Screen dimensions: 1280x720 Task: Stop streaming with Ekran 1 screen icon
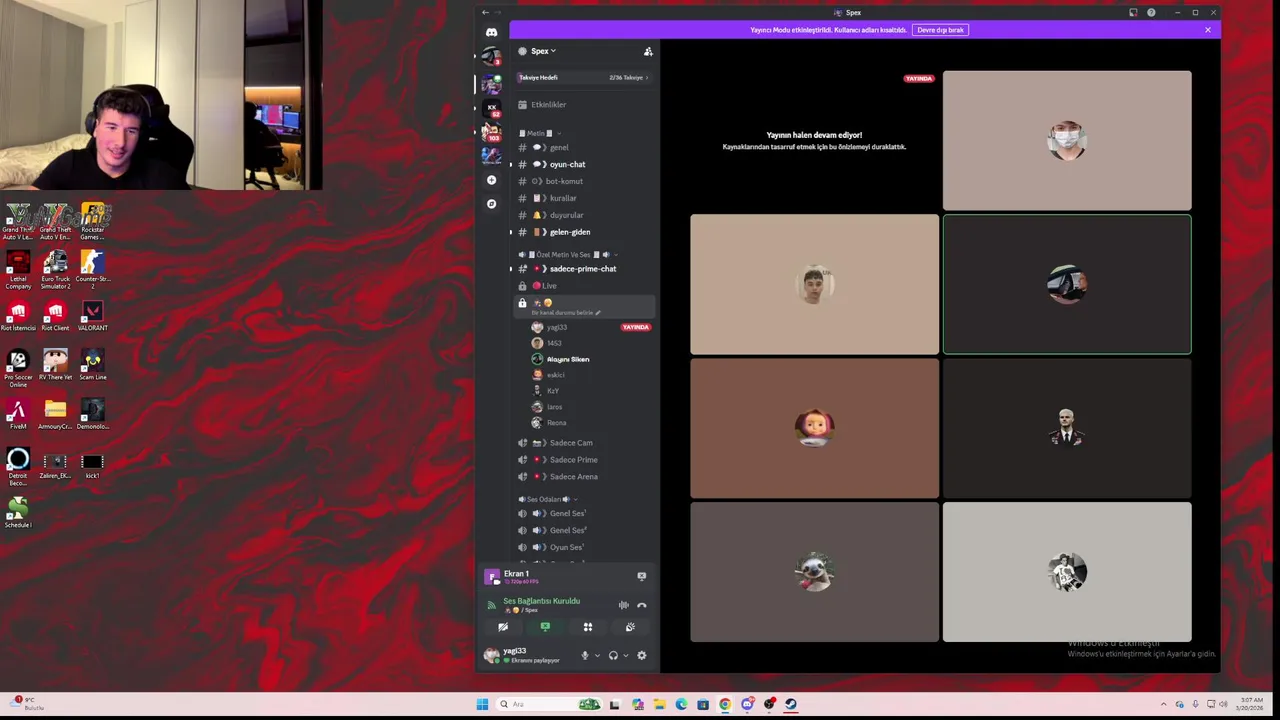coord(642,576)
